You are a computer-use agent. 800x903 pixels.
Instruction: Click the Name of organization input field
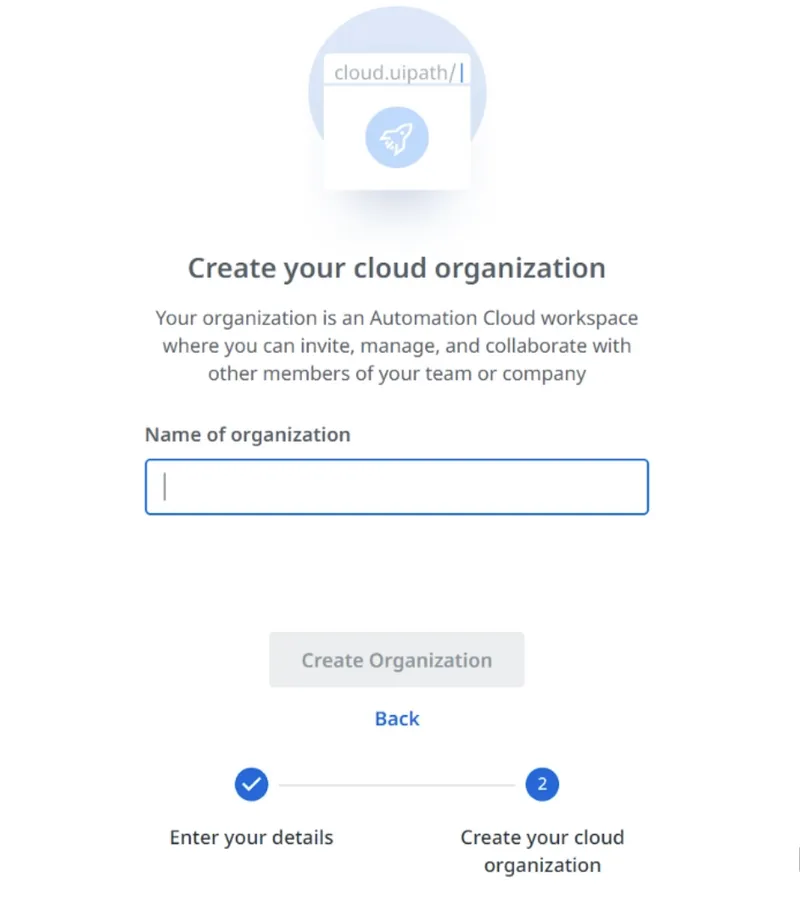tap(397, 487)
